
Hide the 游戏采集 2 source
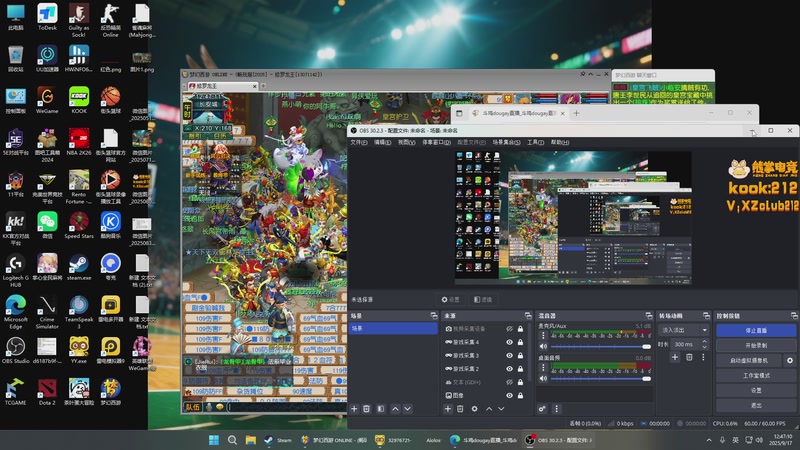509,369
